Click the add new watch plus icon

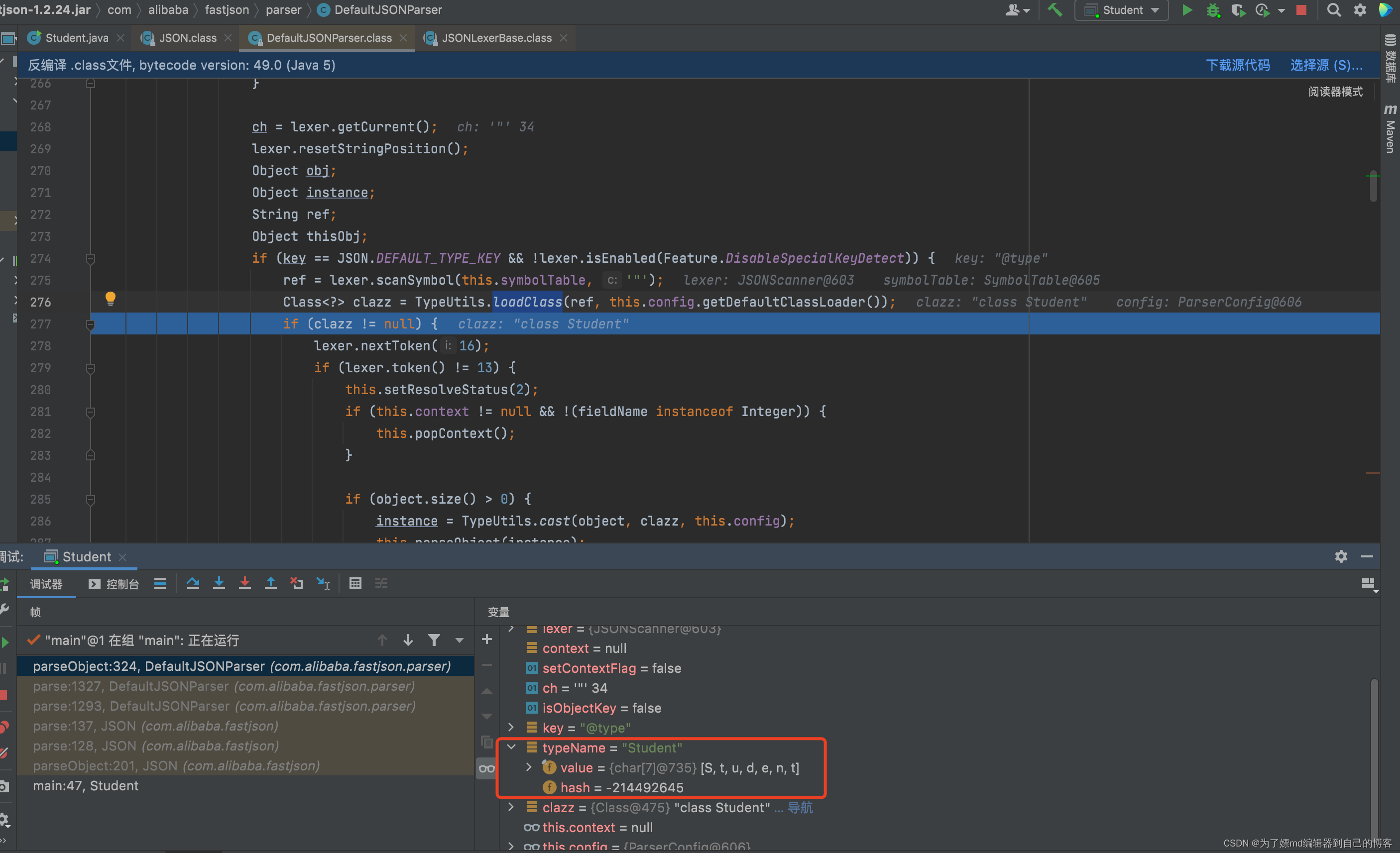pos(487,640)
